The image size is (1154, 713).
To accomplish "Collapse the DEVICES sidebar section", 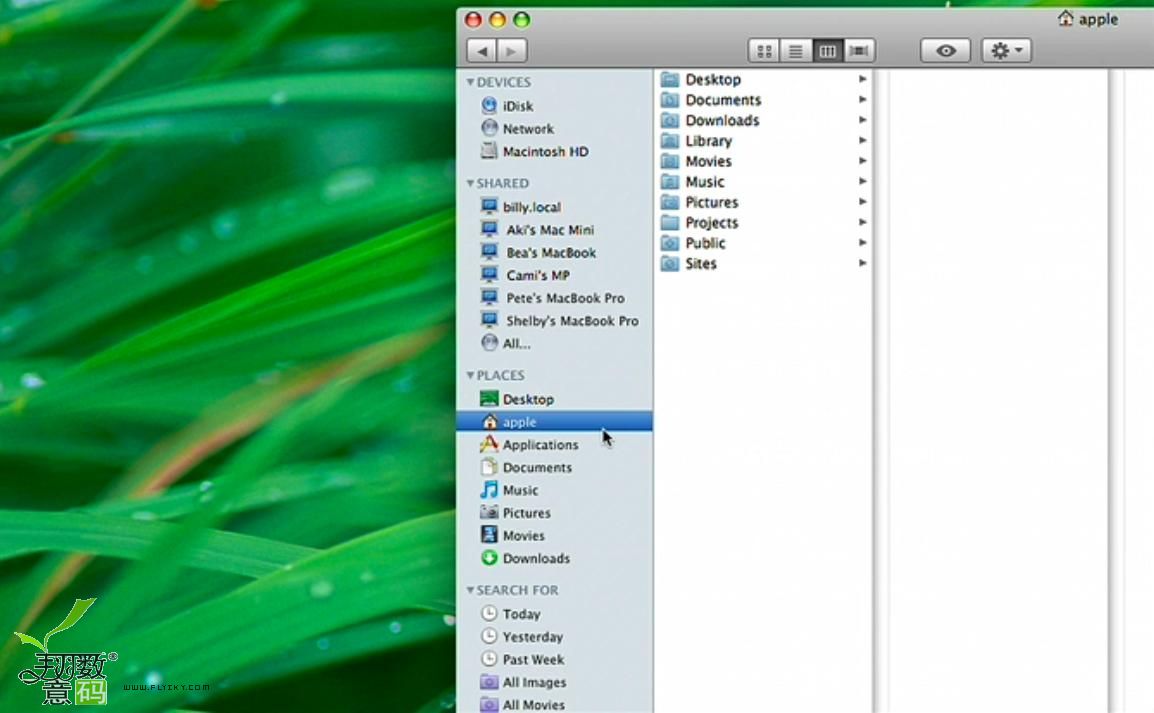I will pos(470,82).
